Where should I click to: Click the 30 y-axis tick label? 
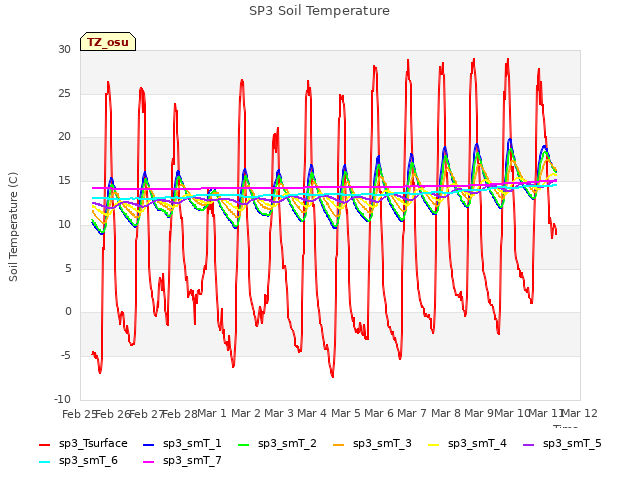(64, 50)
